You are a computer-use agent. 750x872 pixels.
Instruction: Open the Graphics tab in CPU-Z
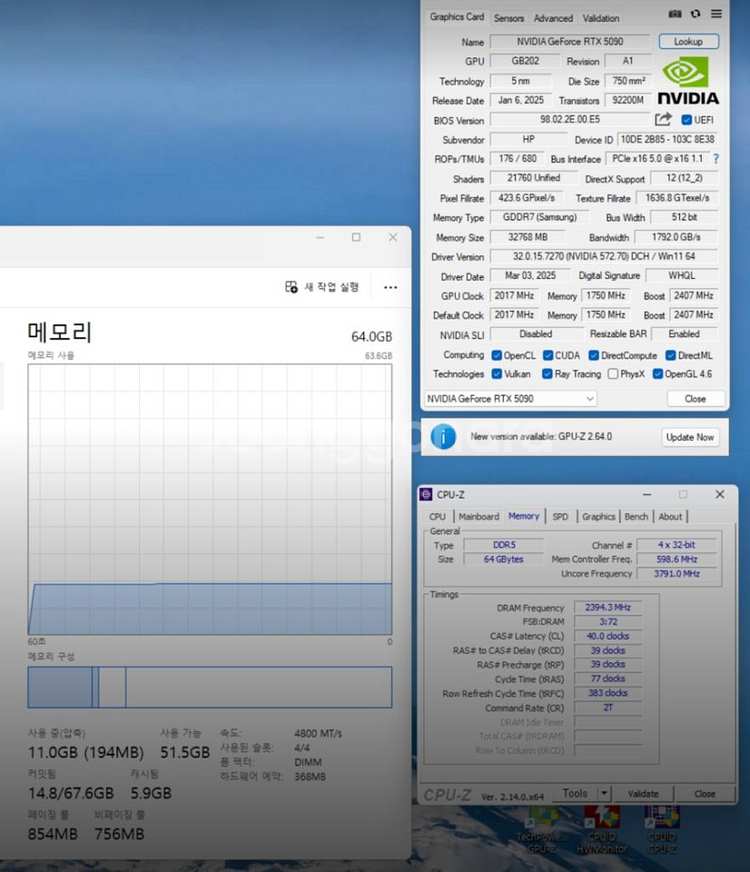(599, 517)
